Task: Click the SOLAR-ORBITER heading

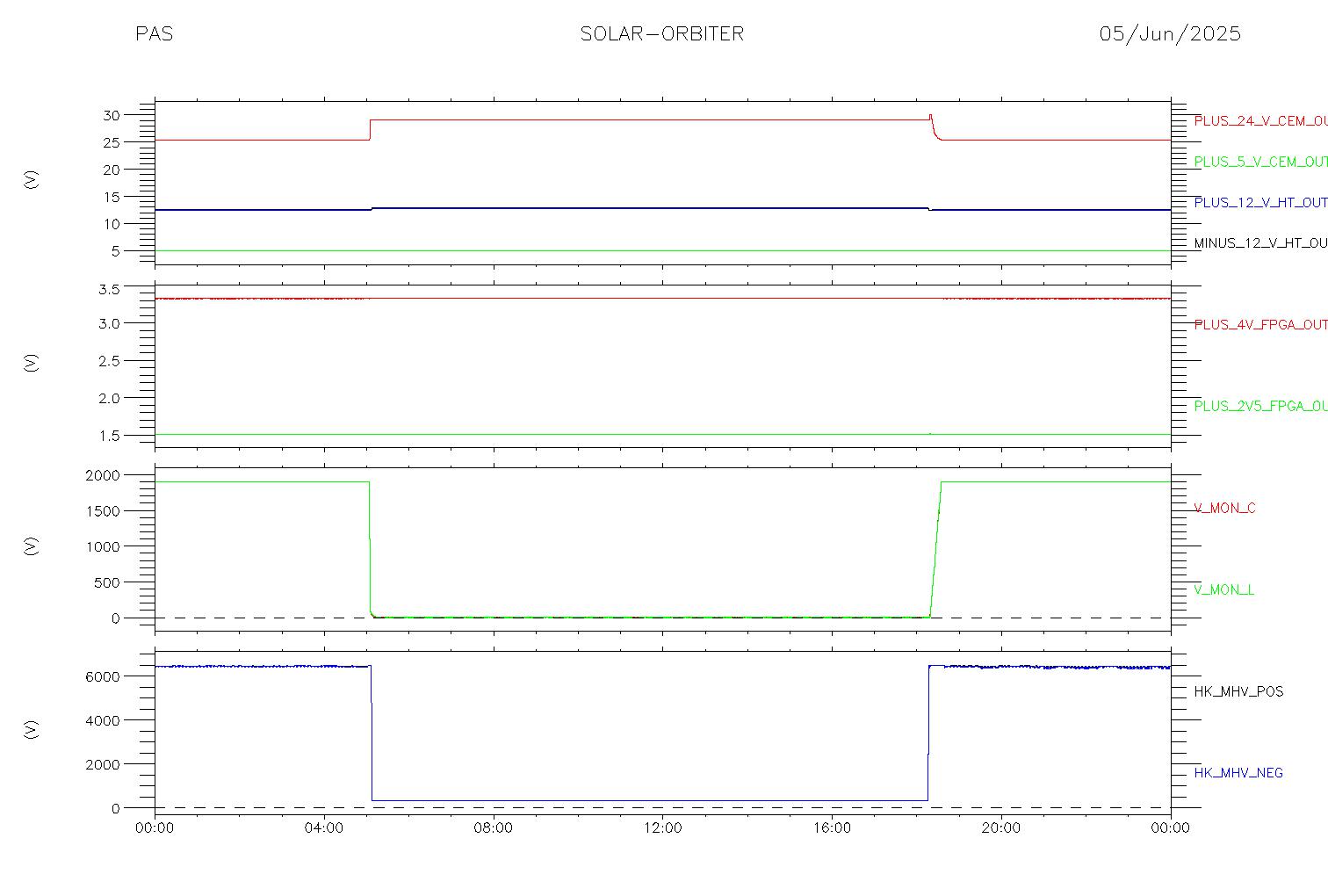Action: [x=662, y=33]
